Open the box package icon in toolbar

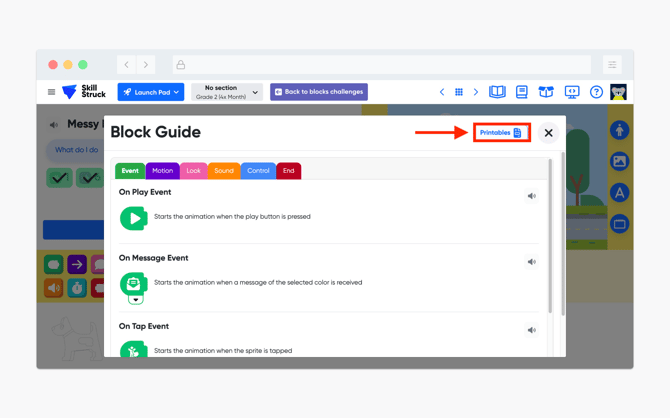point(546,92)
